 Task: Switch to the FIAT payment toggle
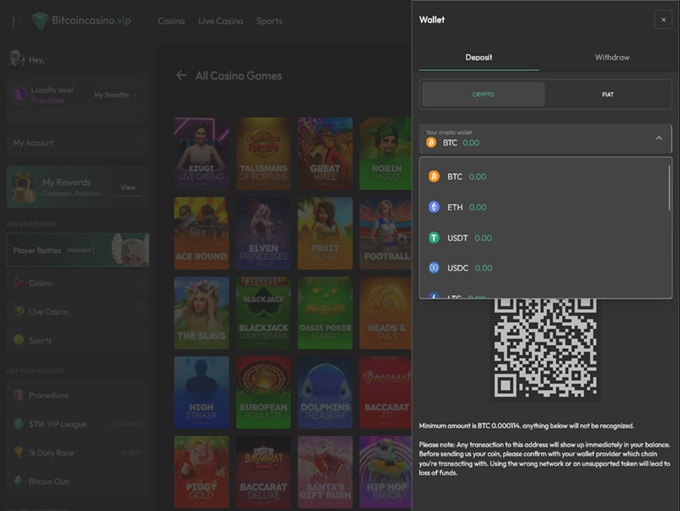click(x=607, y=94)
